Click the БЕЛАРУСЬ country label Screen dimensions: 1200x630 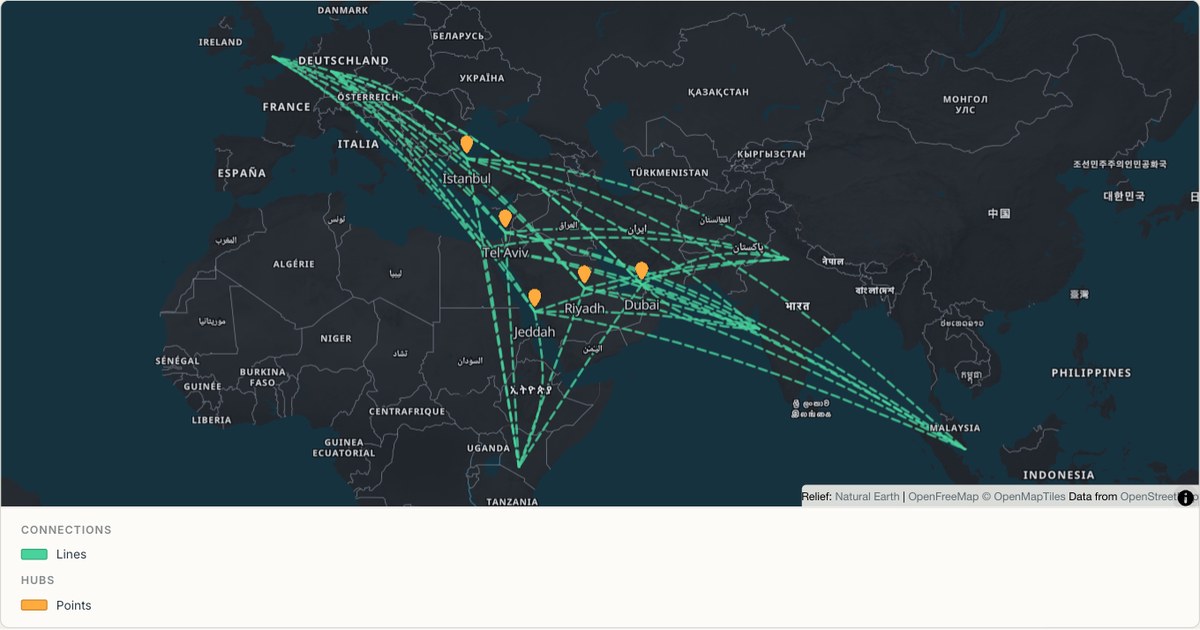[x=458, y=36]
